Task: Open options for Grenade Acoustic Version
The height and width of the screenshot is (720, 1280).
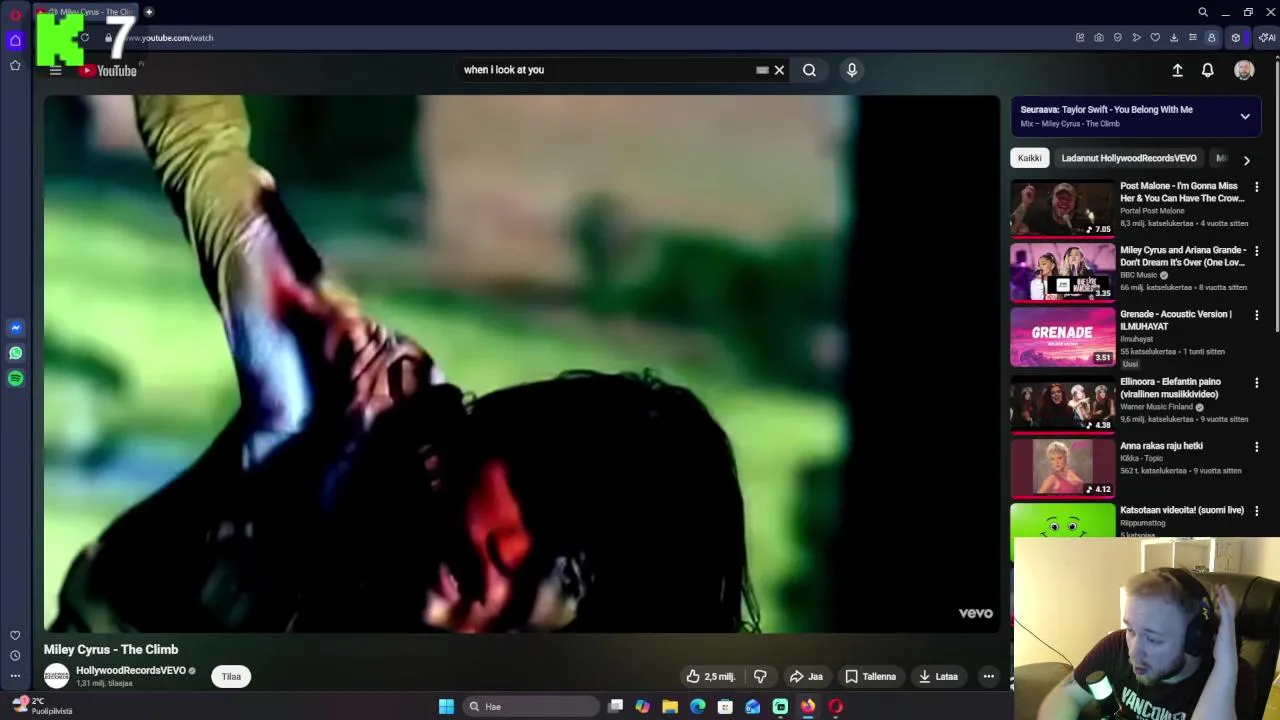Action: click(x=1257, y=315)
